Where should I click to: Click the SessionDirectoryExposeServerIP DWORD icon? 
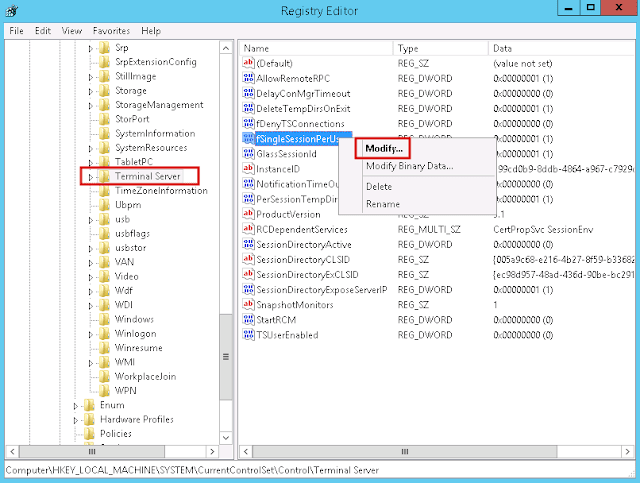tap(248, 289)
